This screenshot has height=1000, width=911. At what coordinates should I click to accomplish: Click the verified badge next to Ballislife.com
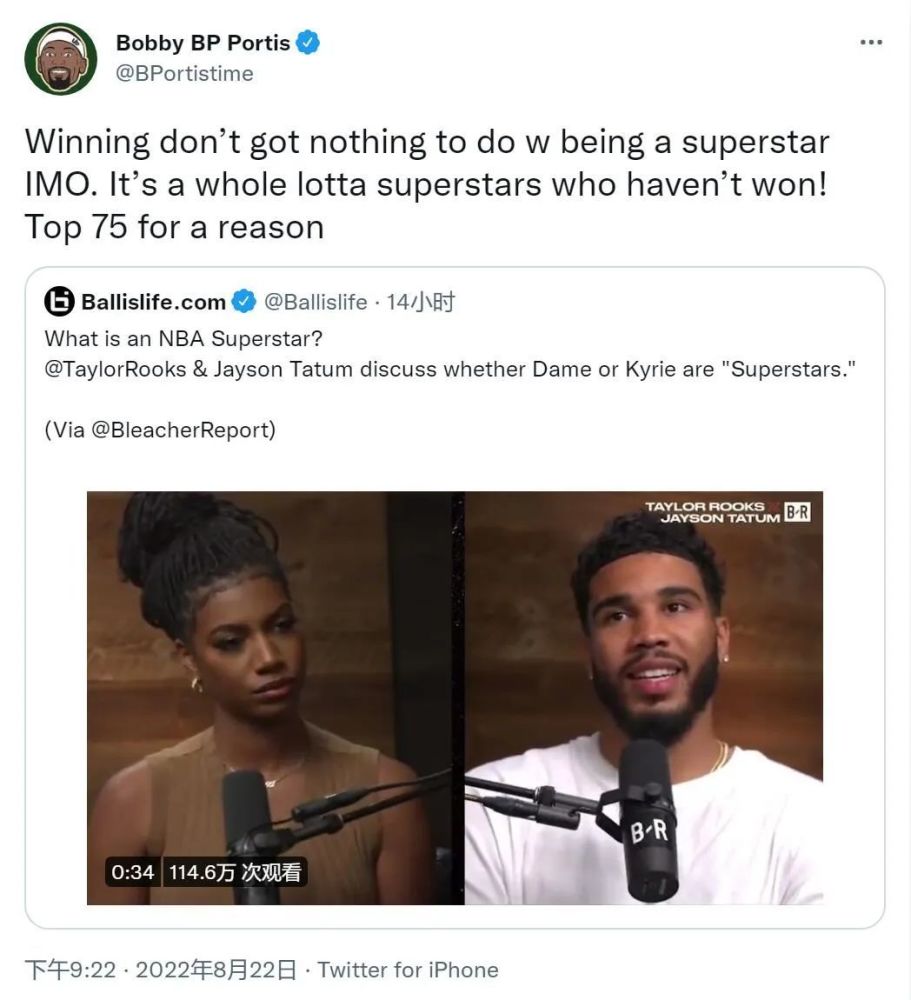(x=243, y=302)
